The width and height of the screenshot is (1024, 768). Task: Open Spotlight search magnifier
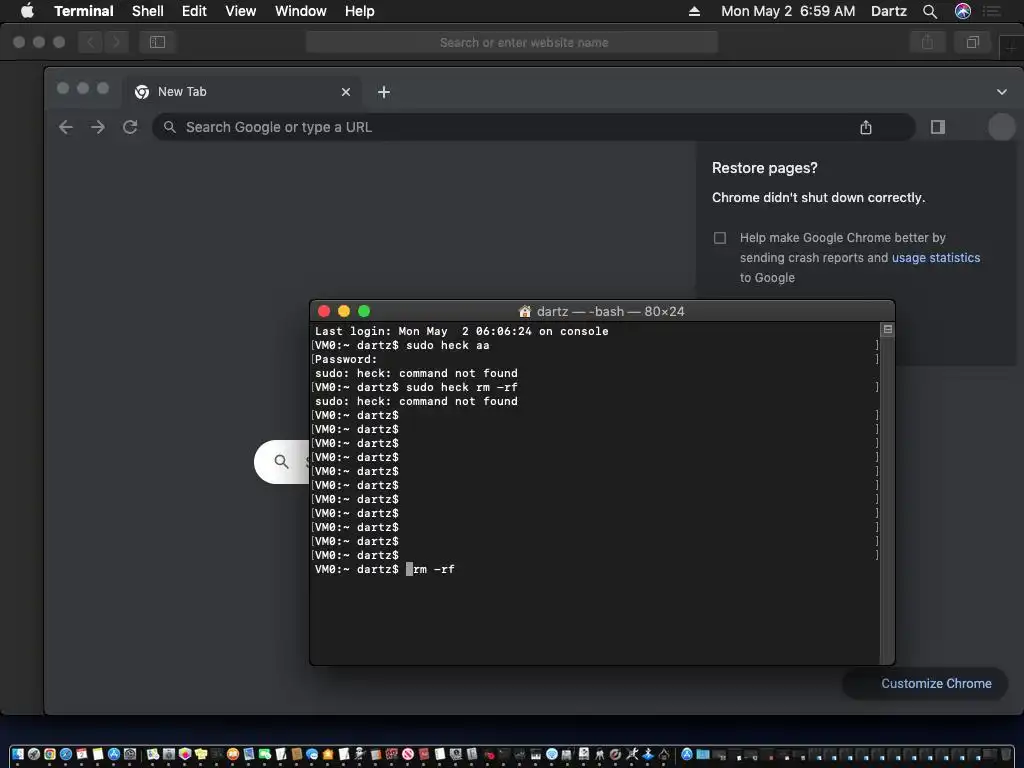point(930,11)
